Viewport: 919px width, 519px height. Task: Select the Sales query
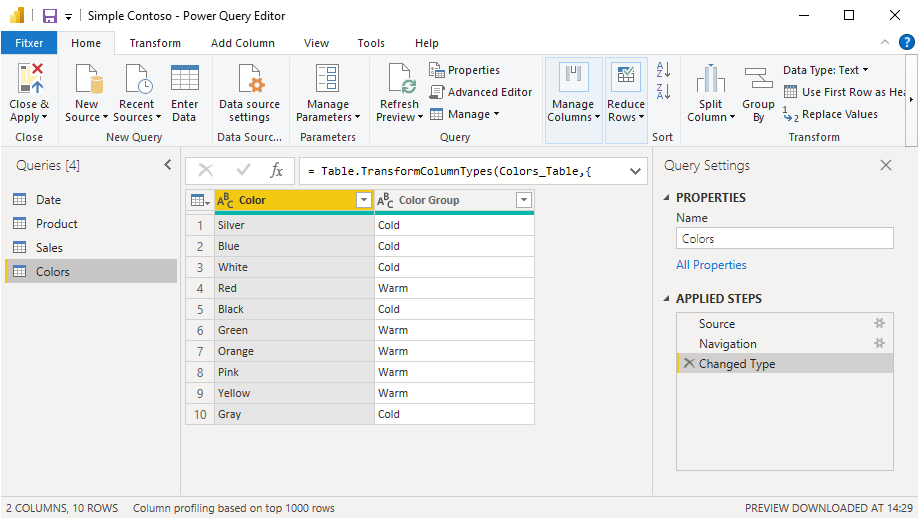click(49, 248)
